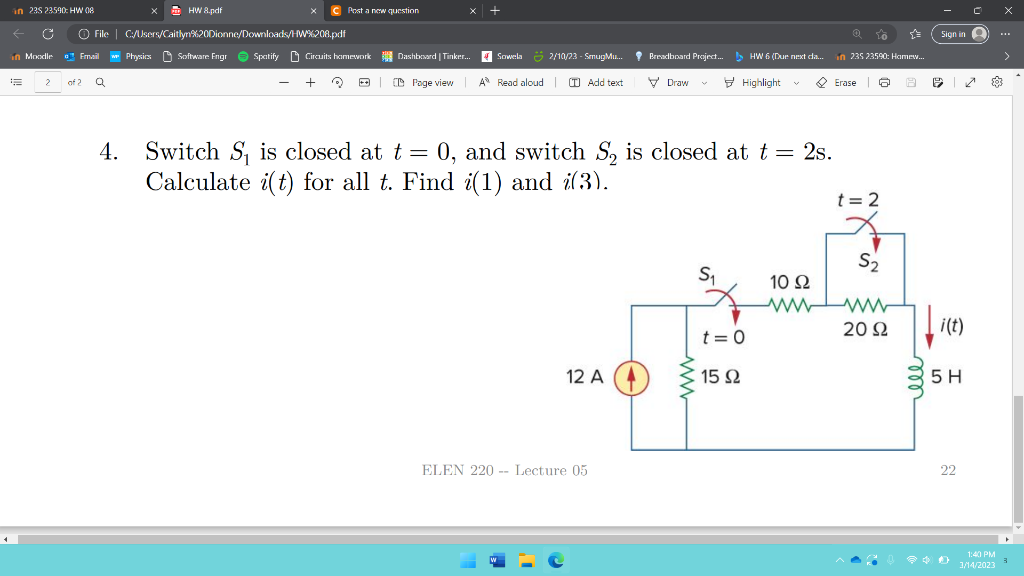1024x576 pixels.
Task: Select the Erase tool
Action: pos(838,83)
